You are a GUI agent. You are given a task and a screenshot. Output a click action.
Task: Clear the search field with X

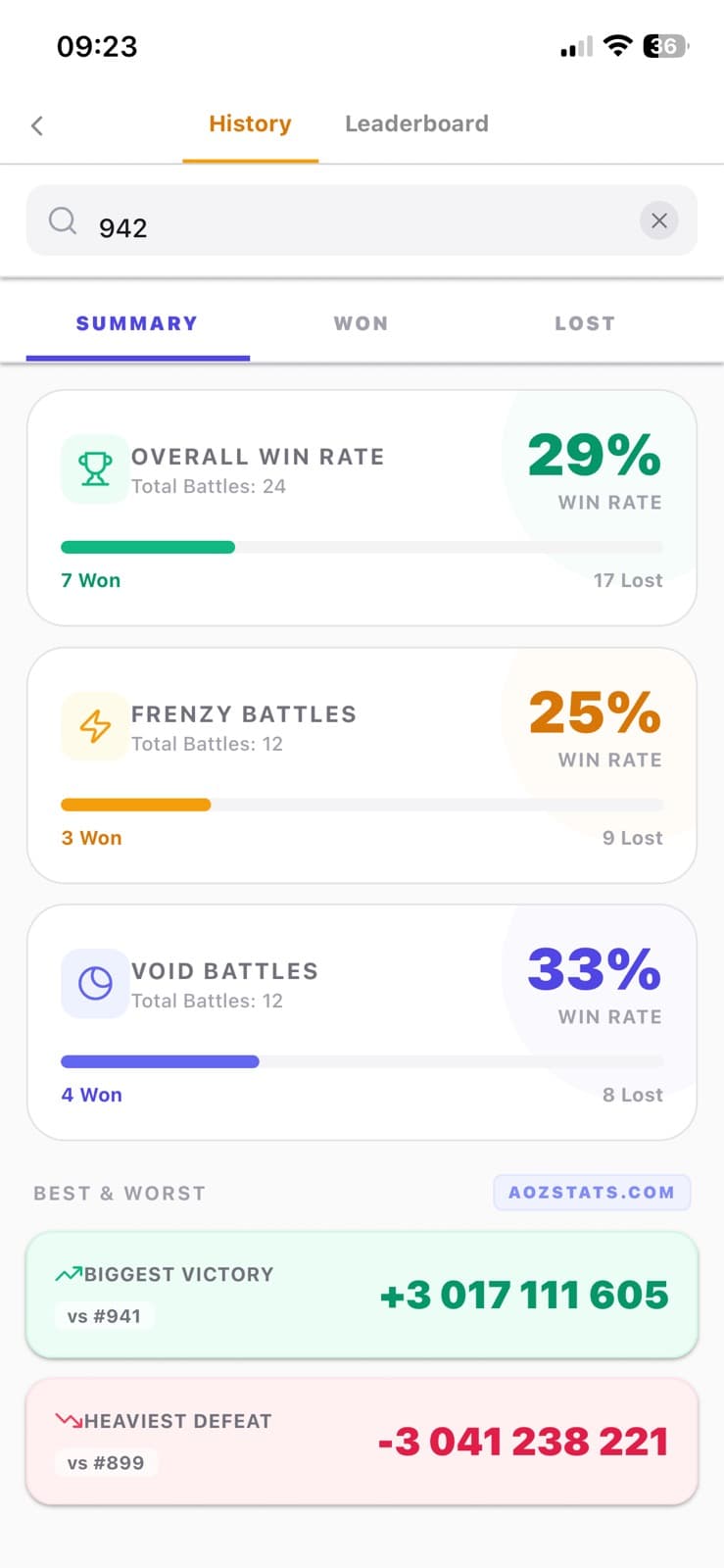point(659,221)
